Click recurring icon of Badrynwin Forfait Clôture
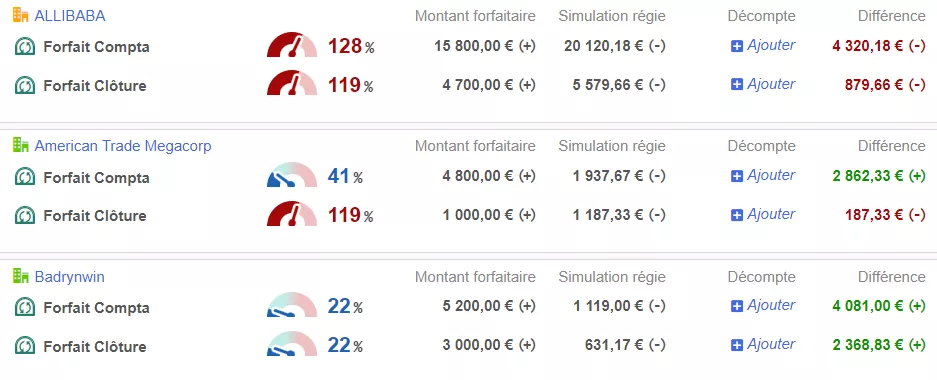 (25, 346)
